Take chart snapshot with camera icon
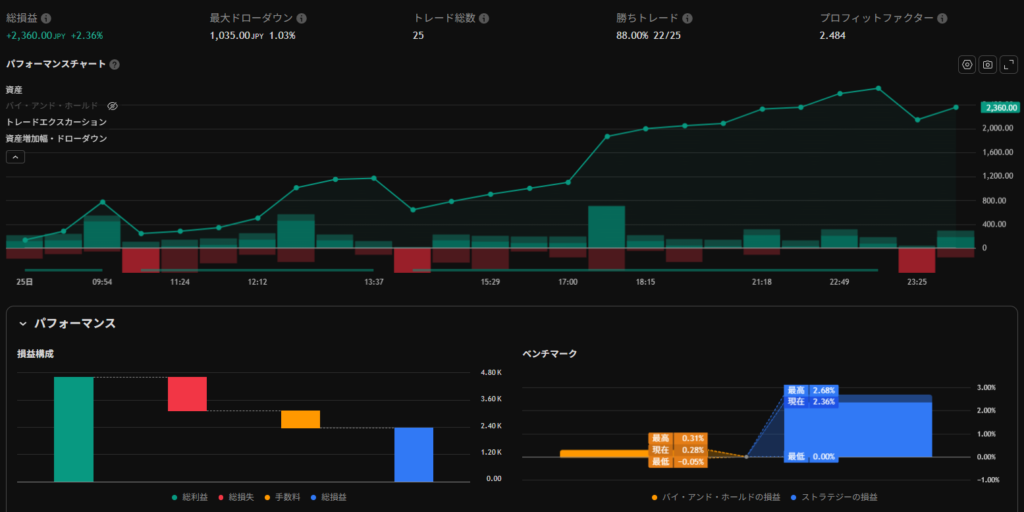Viewport: 1024px width, 512px height. pyautogui.click(x=987, y=64)
